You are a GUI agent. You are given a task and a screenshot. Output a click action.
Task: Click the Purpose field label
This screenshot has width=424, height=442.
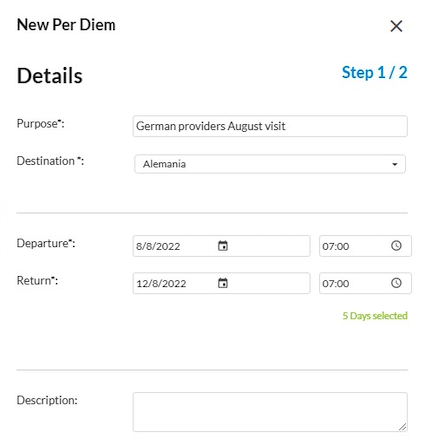coord(41,124)
